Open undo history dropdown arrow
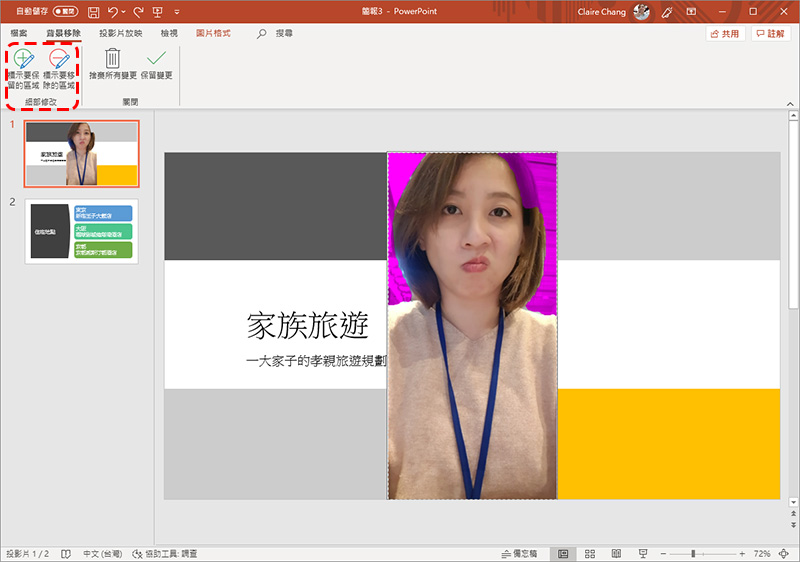This screenshot has height=562, width=800. 123,12
